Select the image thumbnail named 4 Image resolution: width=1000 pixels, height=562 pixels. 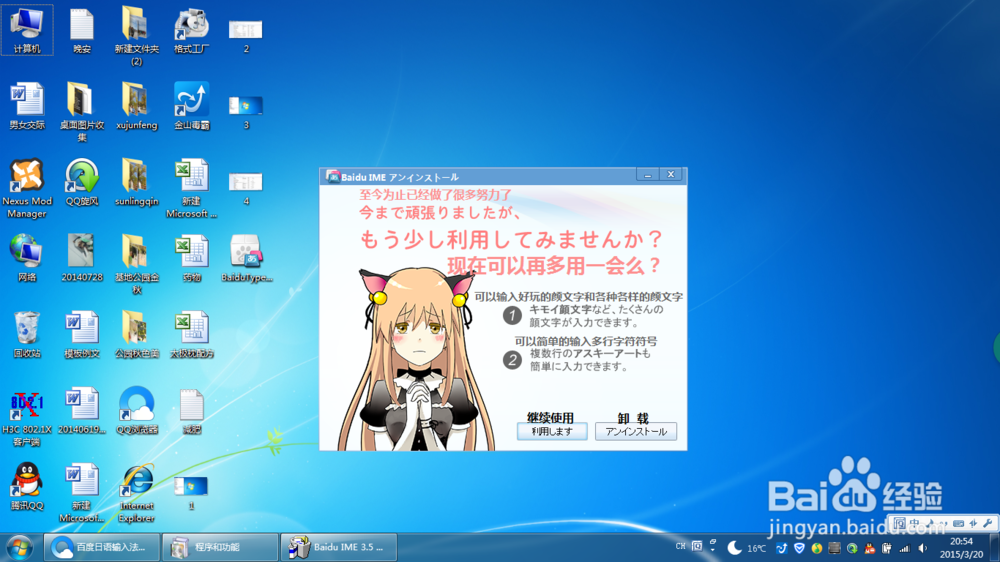coord(246,188)
